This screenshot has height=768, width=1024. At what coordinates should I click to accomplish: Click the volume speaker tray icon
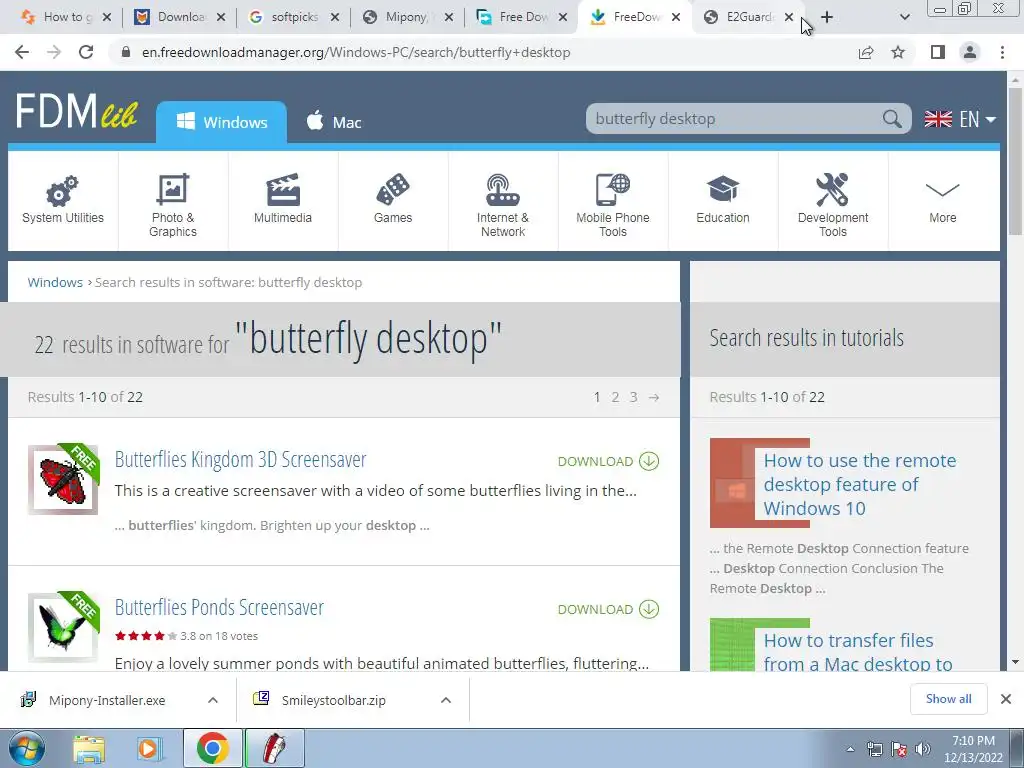click(923, 749)
